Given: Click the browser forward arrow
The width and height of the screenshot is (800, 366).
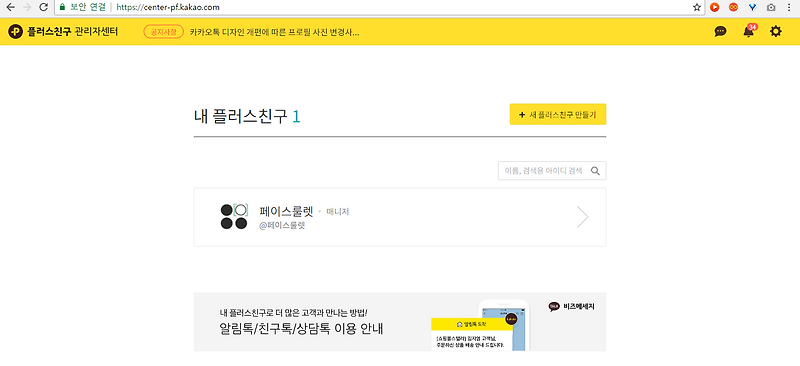Looking at the screenshot, I should (27, 7).
